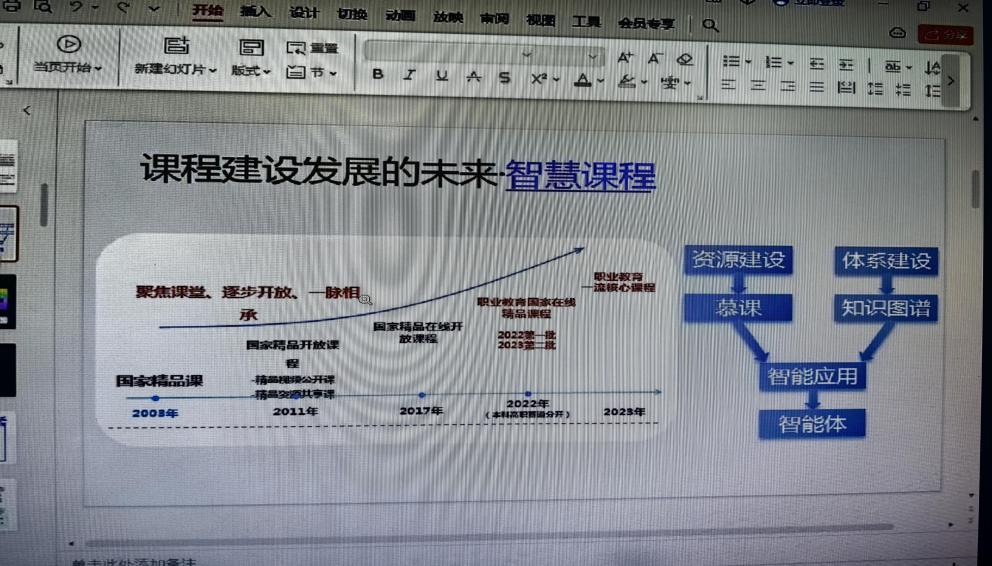Screen dimensions: 992x566
Task: Click the 智慧课程 hyperlink in title
Action: coord(580,176)
